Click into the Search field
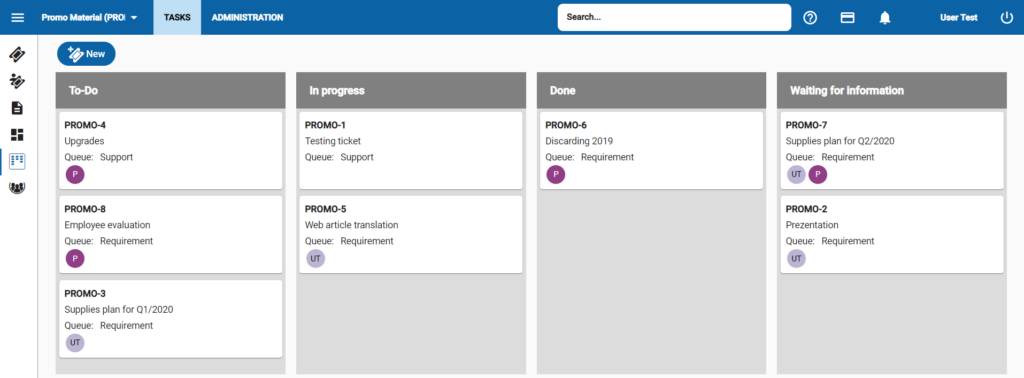Viewport: 1024px width, 378px height. [675, 18]
